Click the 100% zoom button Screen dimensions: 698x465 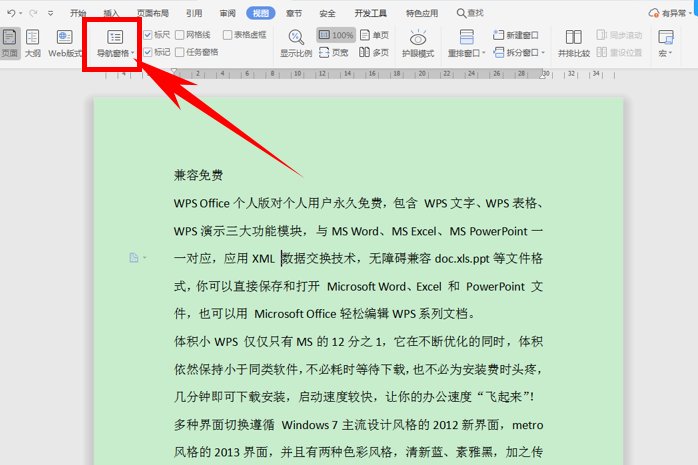click(336, 35)
